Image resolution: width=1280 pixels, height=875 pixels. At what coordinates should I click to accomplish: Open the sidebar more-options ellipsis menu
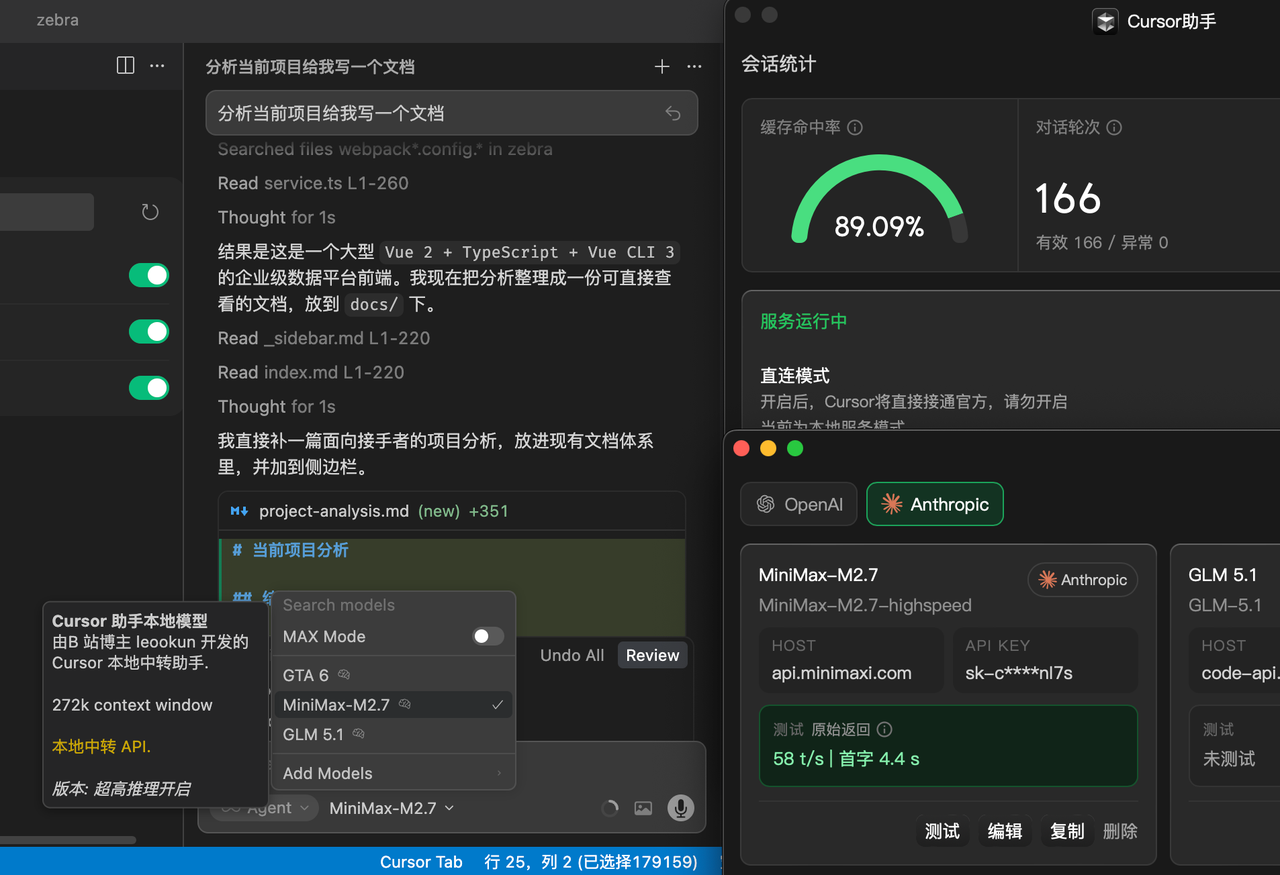point(157,65)
